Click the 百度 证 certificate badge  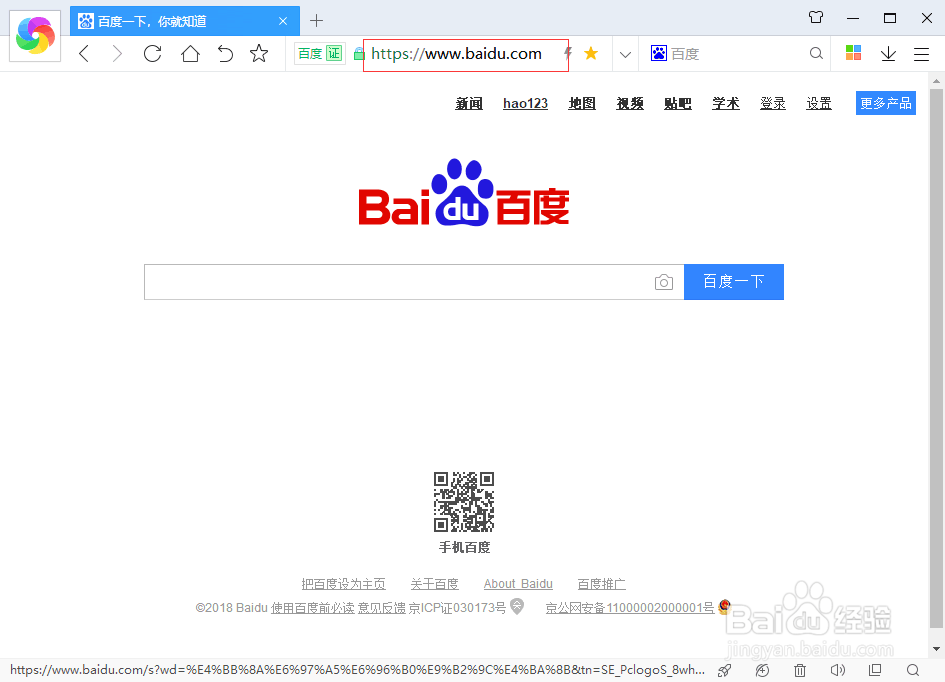(x=320, y=54)
